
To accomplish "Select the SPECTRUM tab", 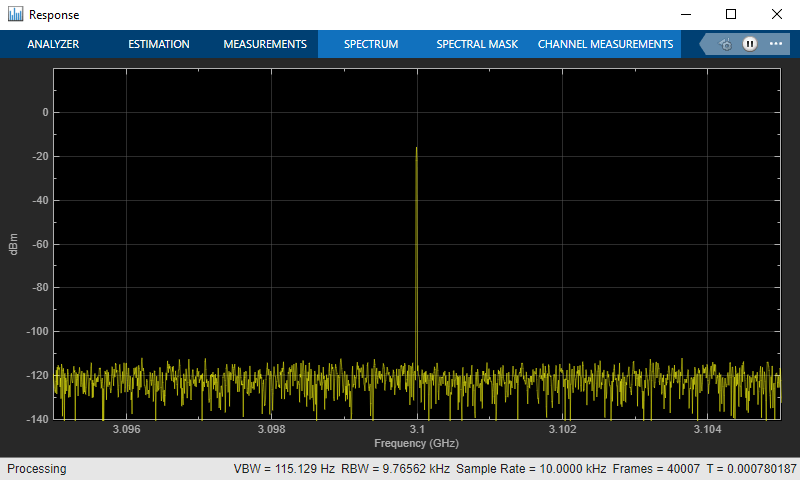I will pyautogui.click(x=371, y=44).
